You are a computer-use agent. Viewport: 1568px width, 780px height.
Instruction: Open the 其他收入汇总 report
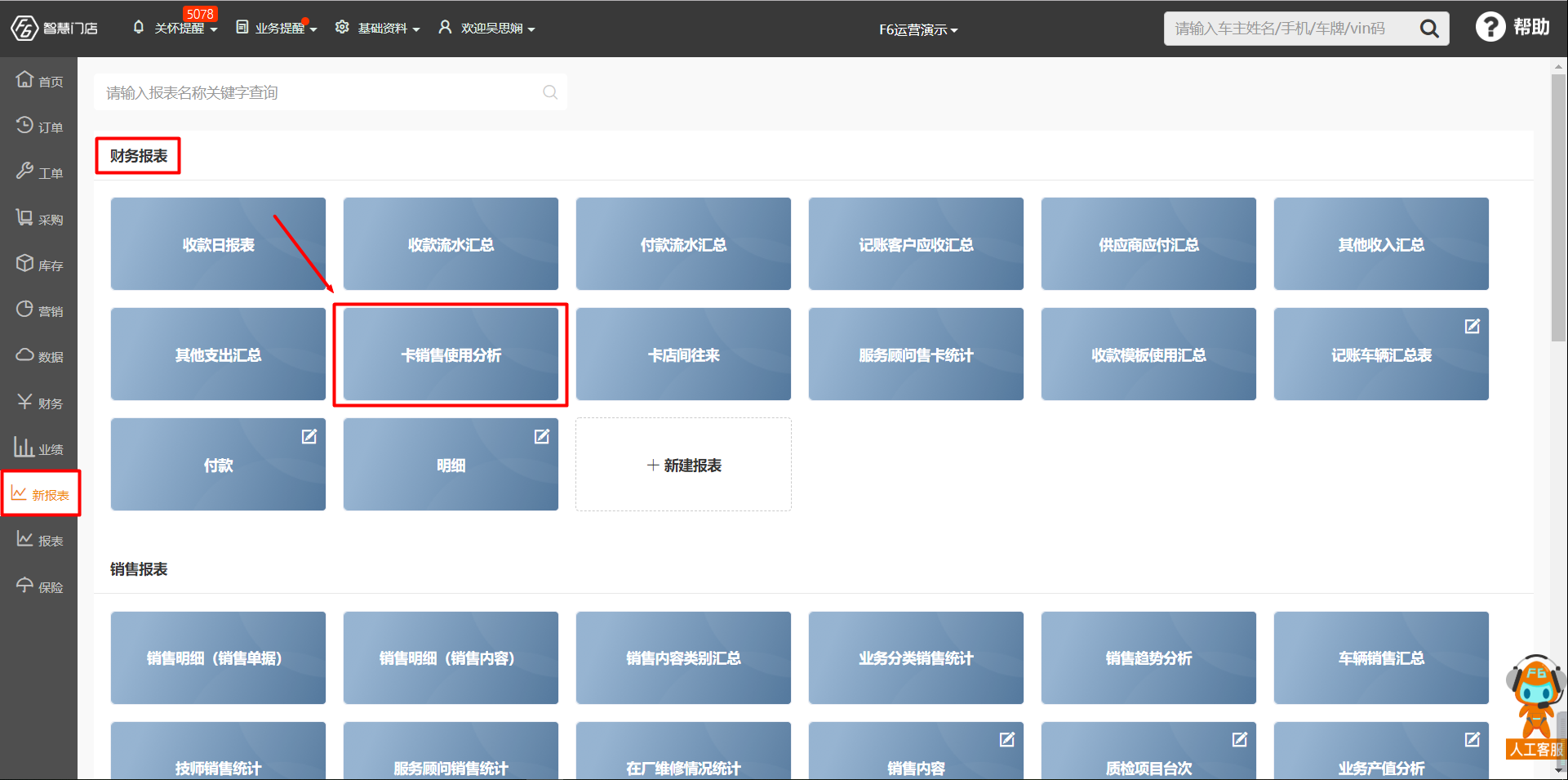(x=1381, y=243)
